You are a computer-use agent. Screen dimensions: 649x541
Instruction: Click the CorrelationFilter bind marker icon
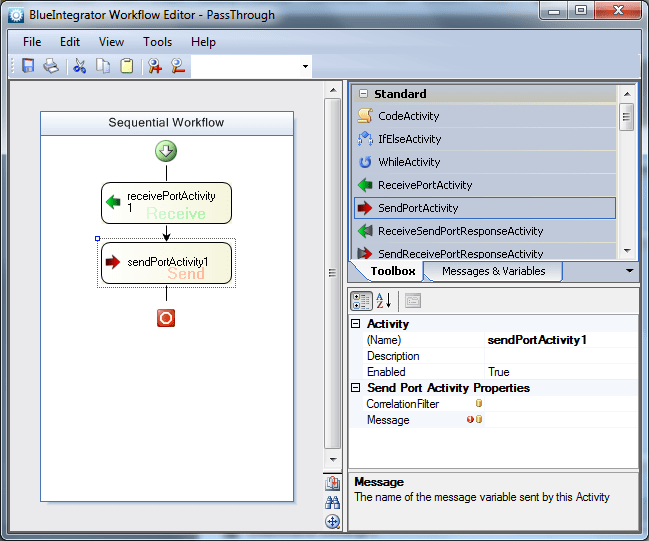479,403
